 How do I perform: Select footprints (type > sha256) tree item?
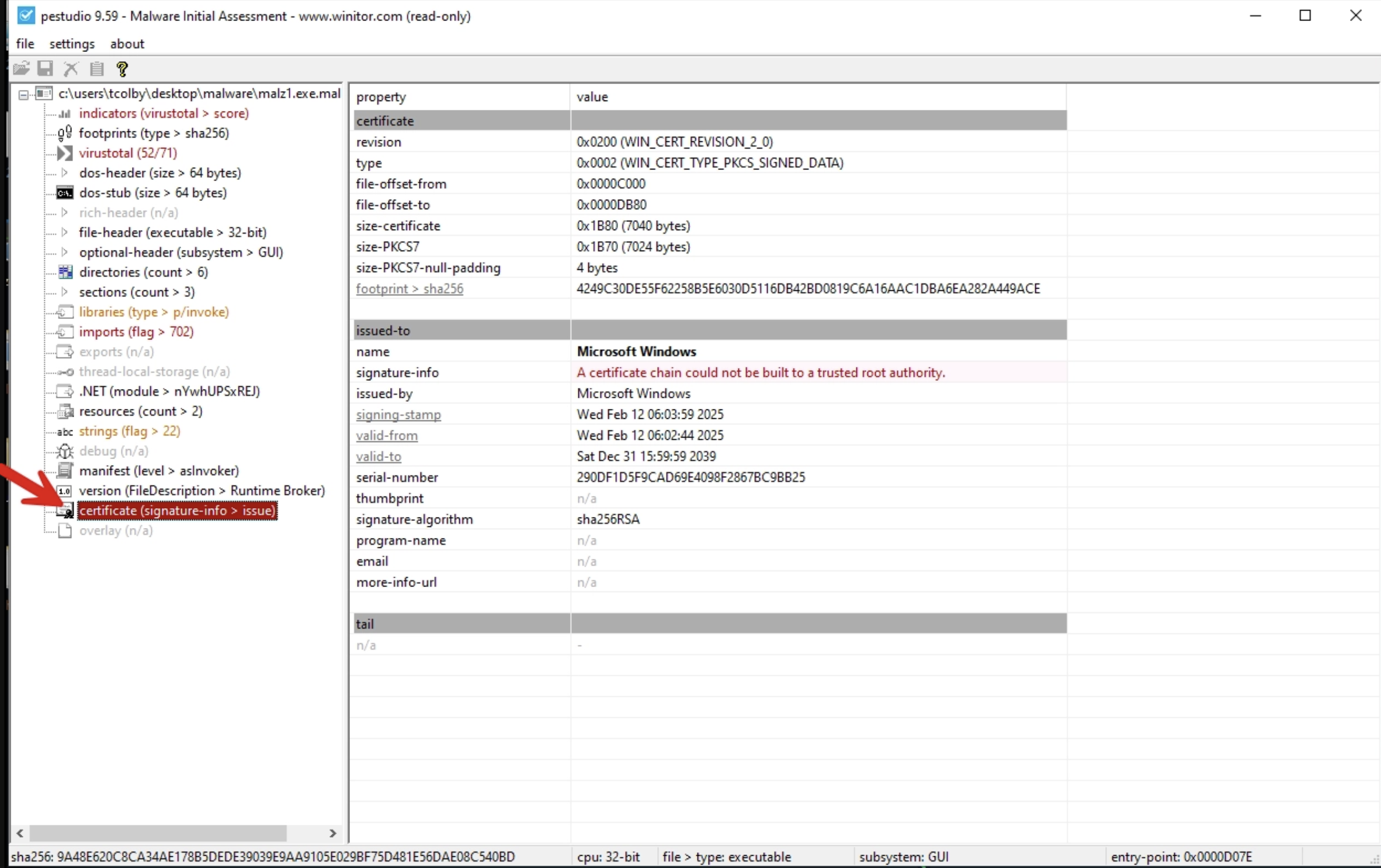point(154,133)
